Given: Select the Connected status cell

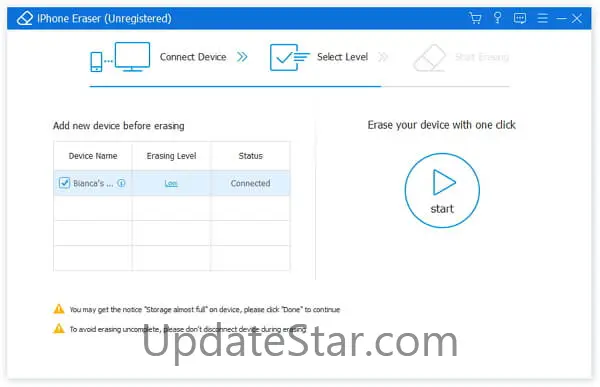Looking at the screenshot, I should [250, 183].
